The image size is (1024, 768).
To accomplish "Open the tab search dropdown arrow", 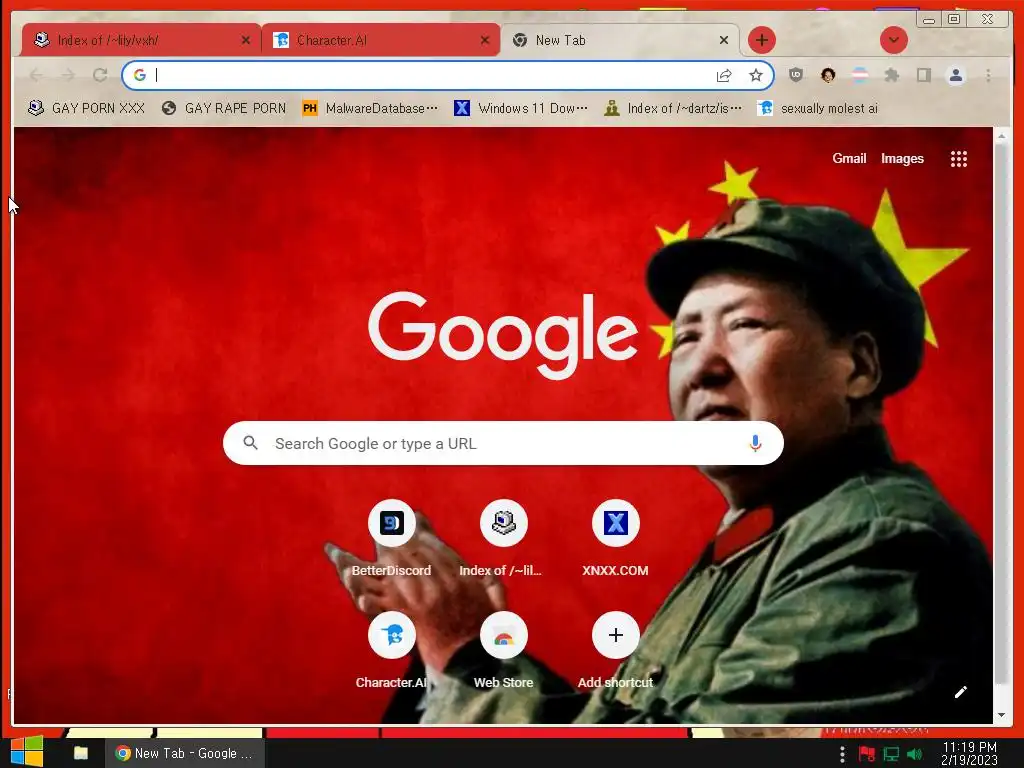I will coord(893,40).
